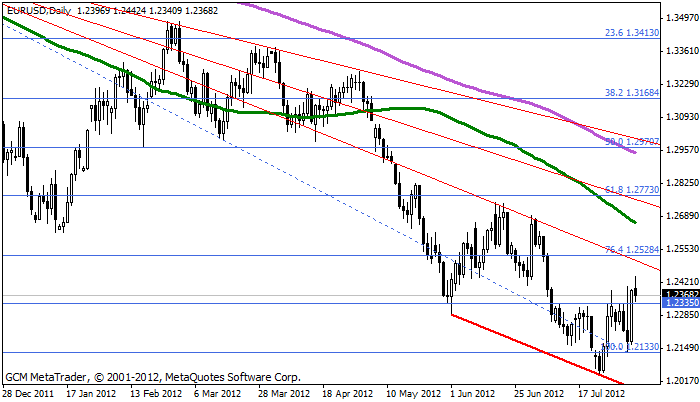Image resolution: width=700 pixels, height=402 pixels.
Task: Click the 1.30930 price axis value
Action: tap(682, 117)
